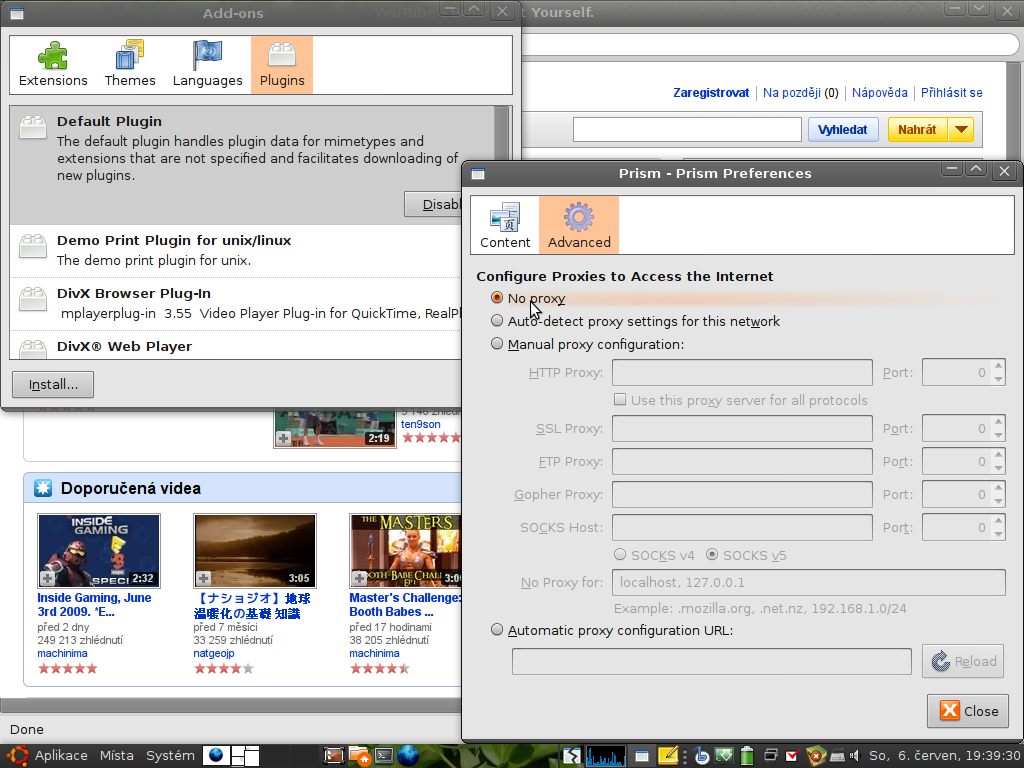Click the Inside Gaming, June 3rd 2009 title link
The image size is (1024, 768).
[x=94, y=605]
